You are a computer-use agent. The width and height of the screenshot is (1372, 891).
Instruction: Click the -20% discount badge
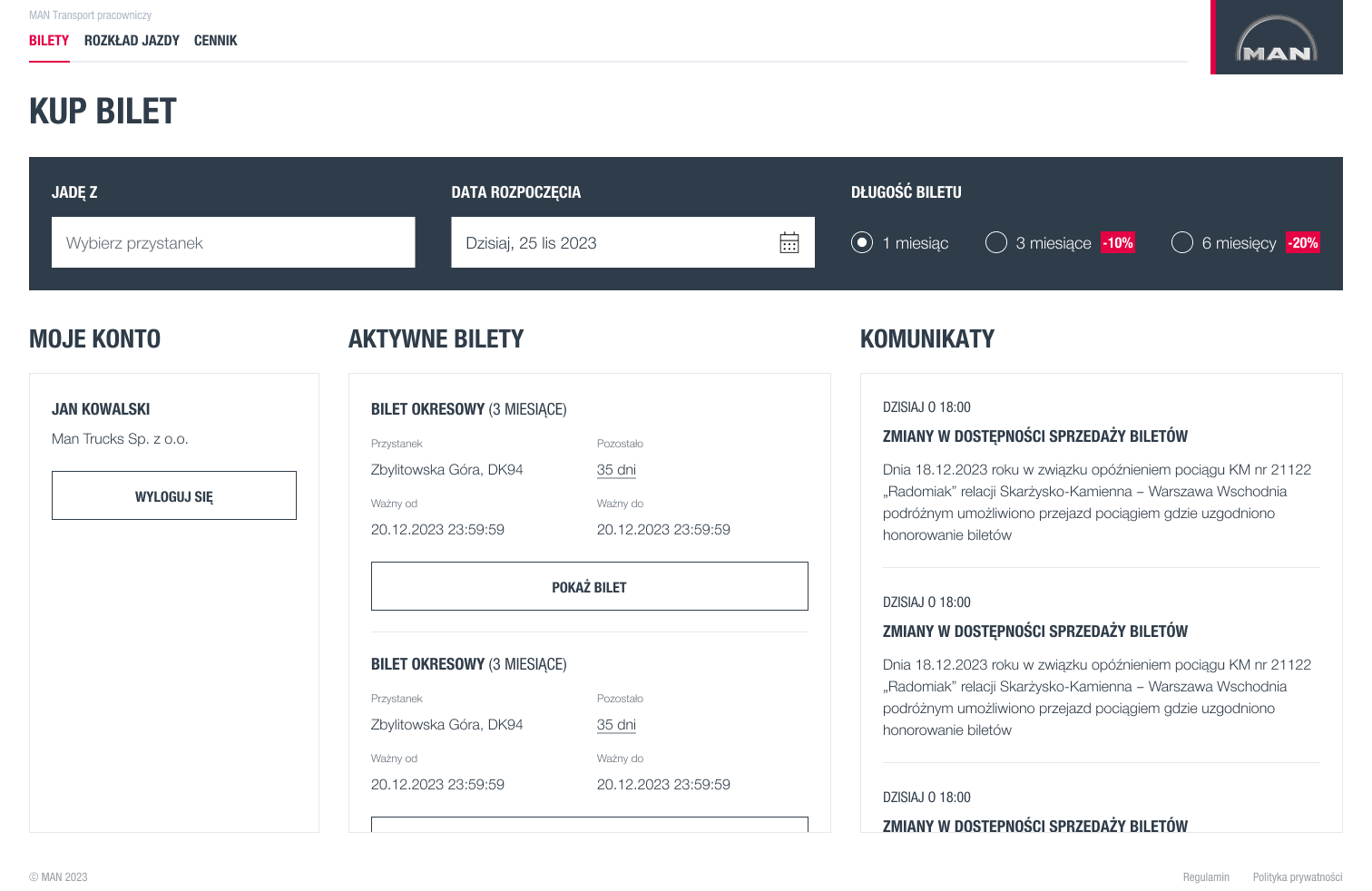coord(1303,242)
